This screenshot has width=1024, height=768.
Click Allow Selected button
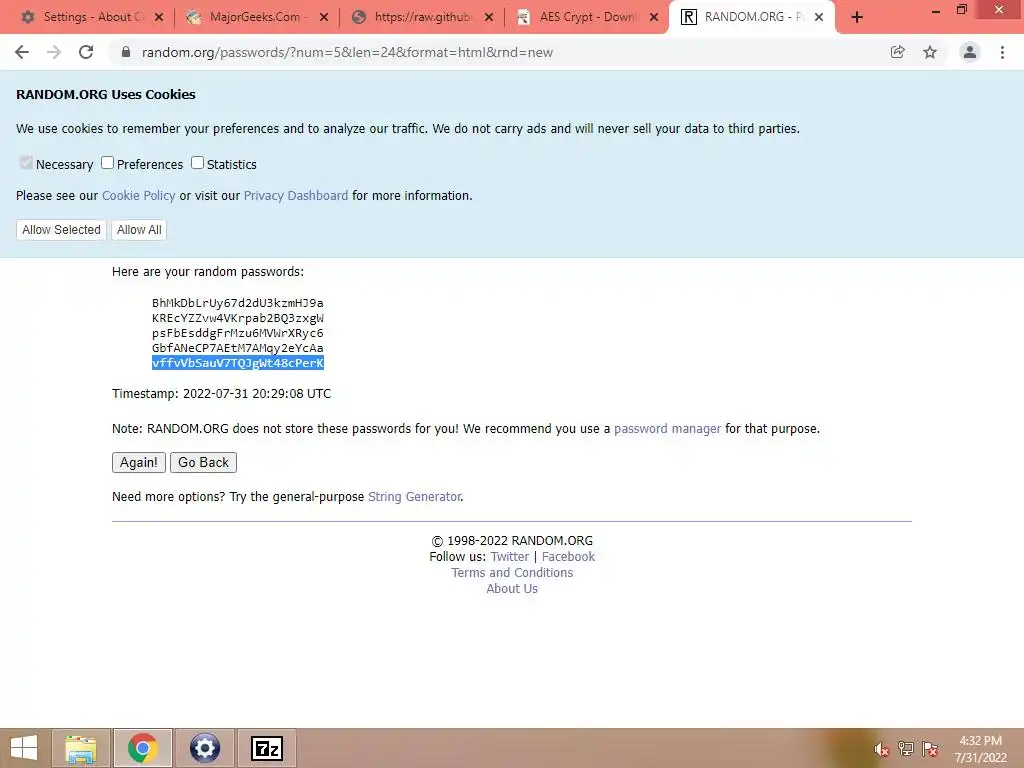[x=61, y=230]
